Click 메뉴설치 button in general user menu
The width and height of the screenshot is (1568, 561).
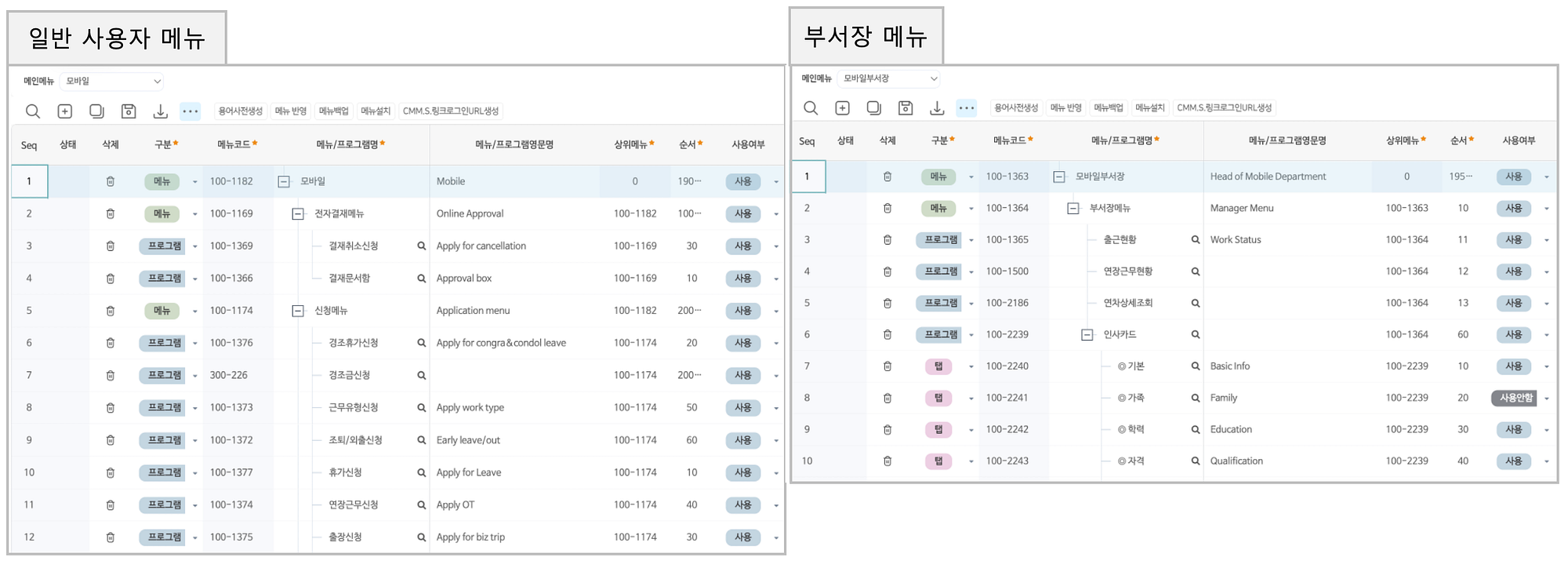tap(376, 111)
